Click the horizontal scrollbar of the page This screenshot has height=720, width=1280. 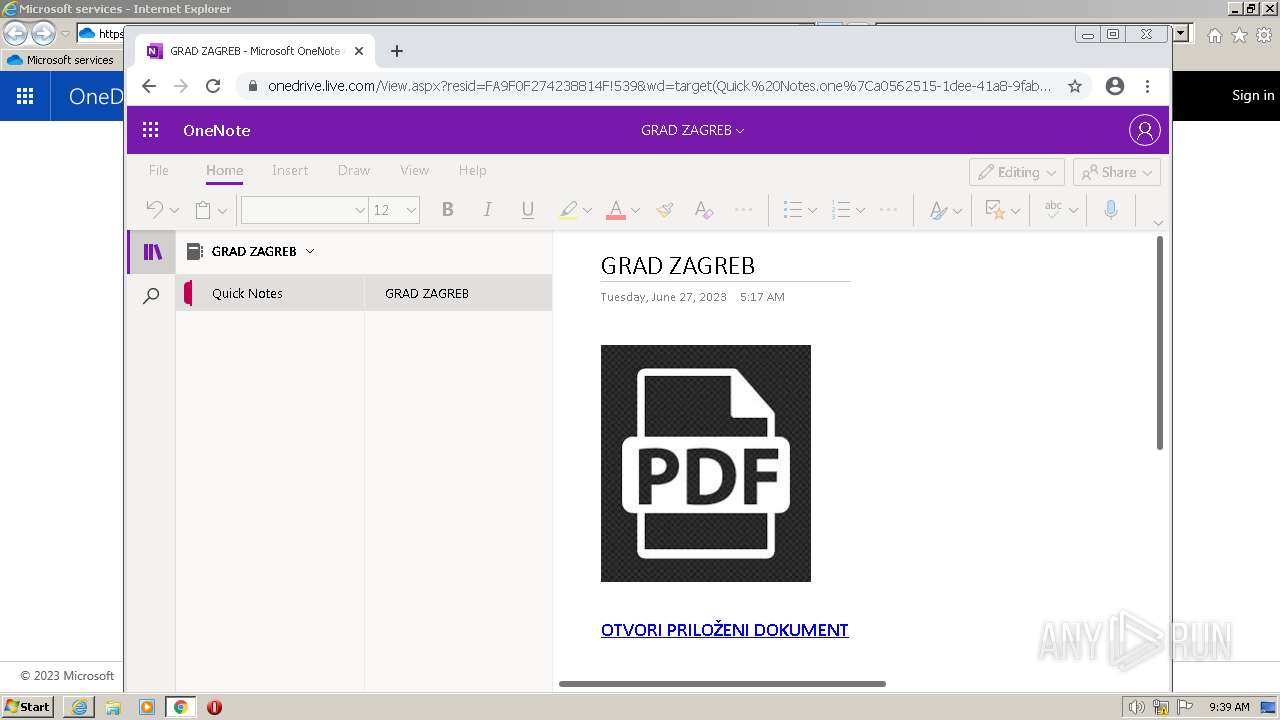(722, 684)
